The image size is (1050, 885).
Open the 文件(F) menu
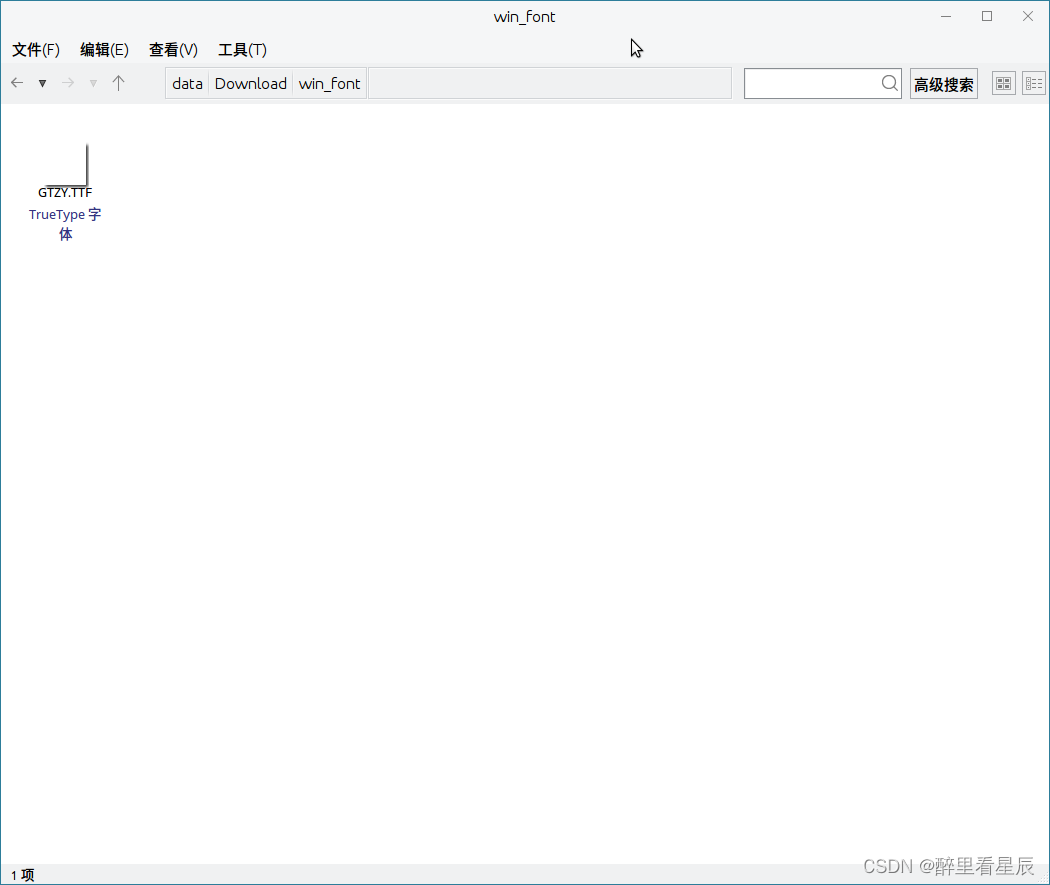pos(36,50)
